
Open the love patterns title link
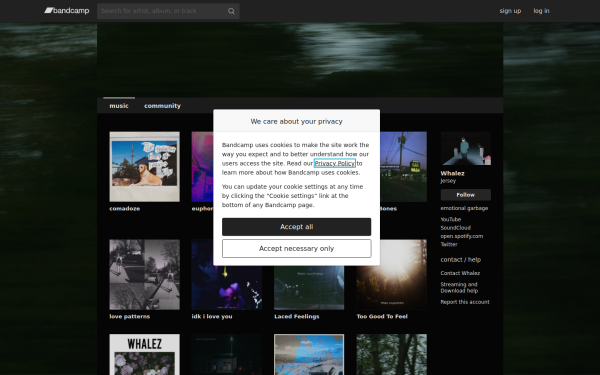130,316
